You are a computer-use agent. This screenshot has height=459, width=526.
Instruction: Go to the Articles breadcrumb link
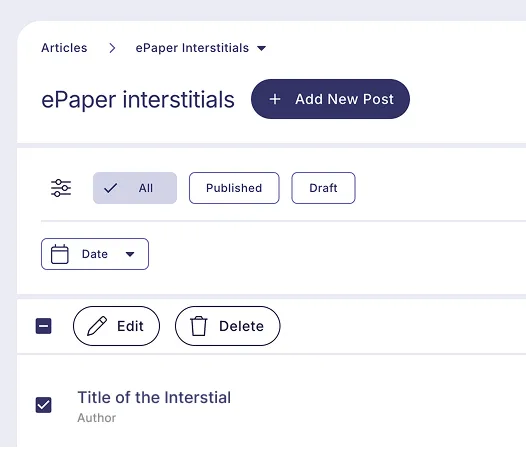(x=64, y=48)
